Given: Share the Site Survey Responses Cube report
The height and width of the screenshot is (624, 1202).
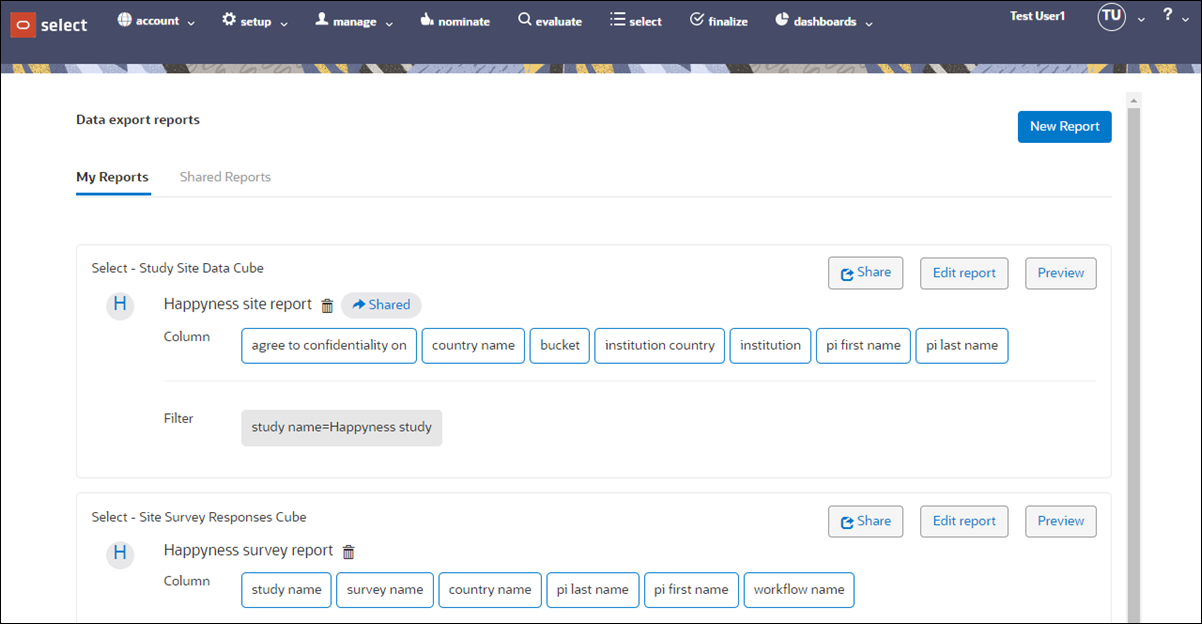Looking at the screenshot, I should pos(865,521).
